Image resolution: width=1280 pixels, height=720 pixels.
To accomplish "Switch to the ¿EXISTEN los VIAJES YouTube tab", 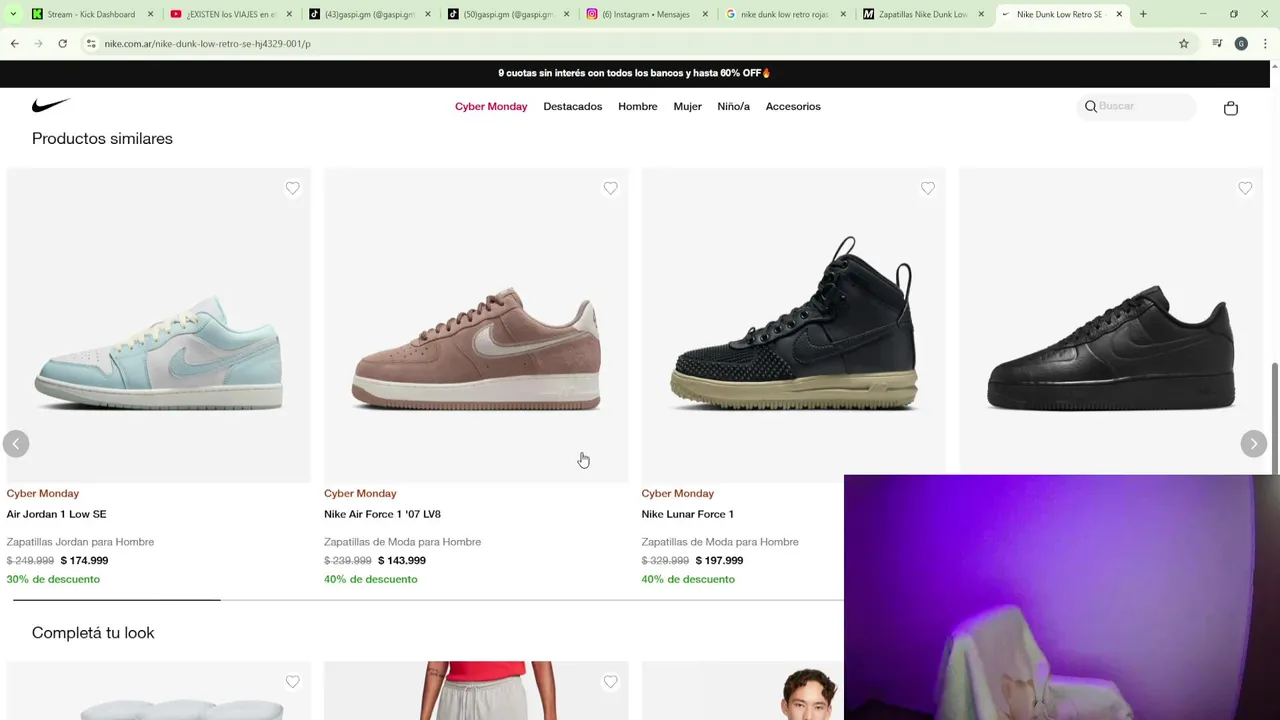I will click(230, 14).
